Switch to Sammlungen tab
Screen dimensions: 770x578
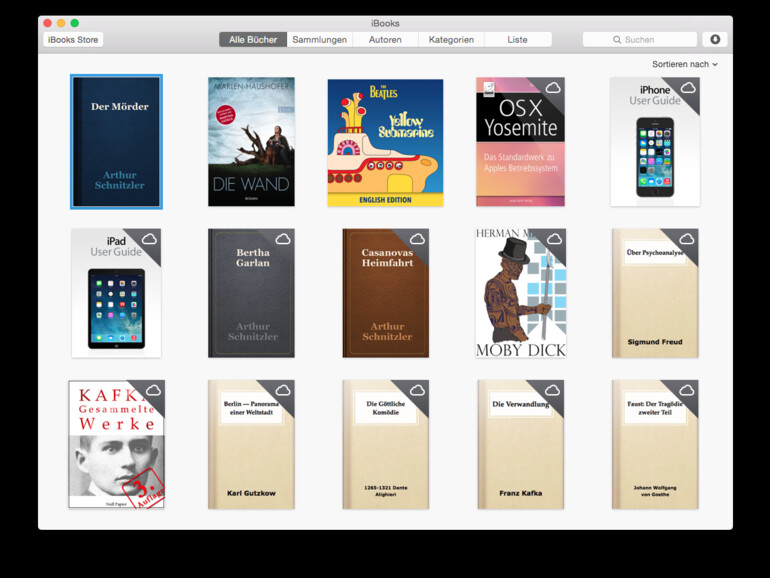(319, 40)
